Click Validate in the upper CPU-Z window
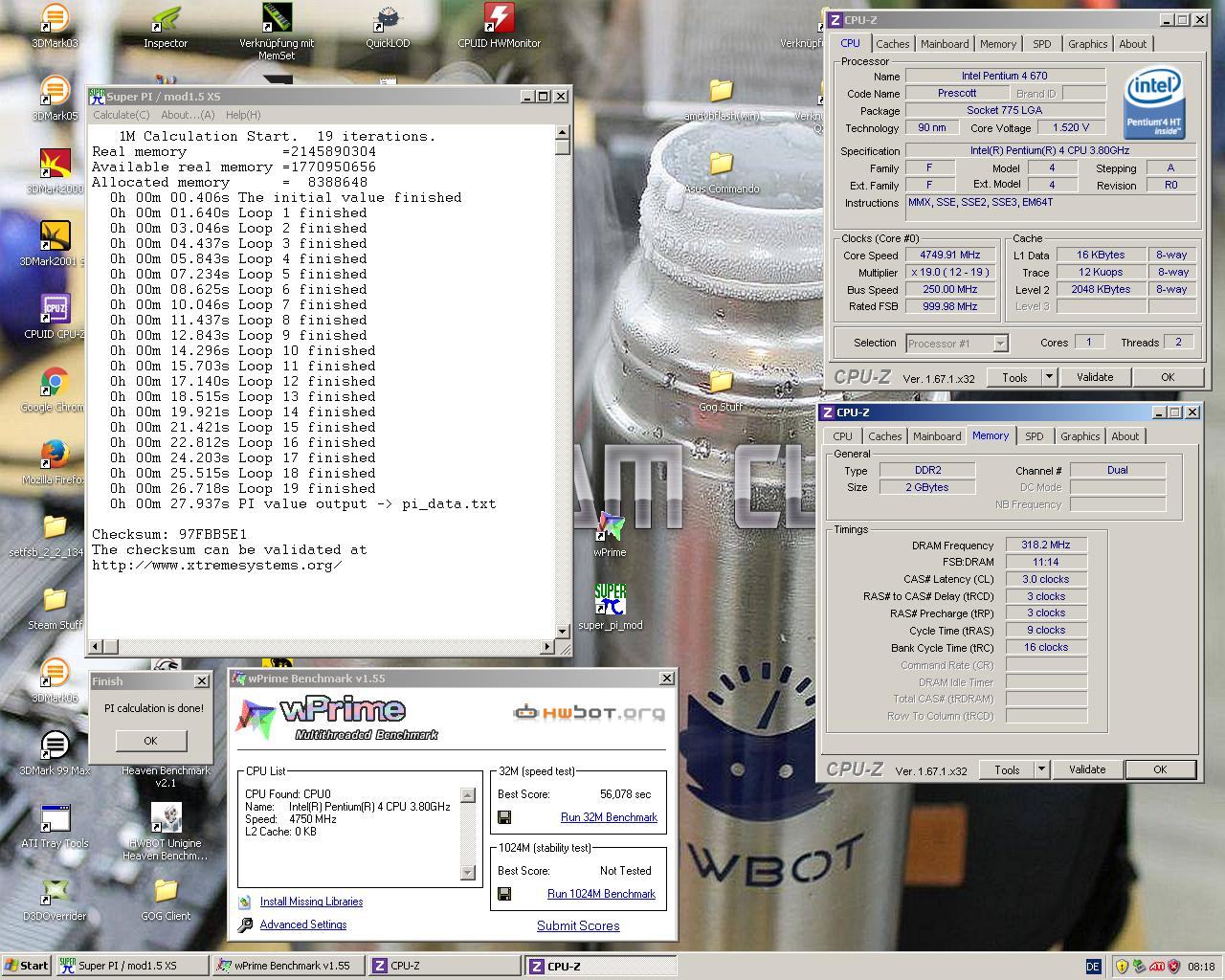The image size is (1225, 980). (x=1095, y=377)
